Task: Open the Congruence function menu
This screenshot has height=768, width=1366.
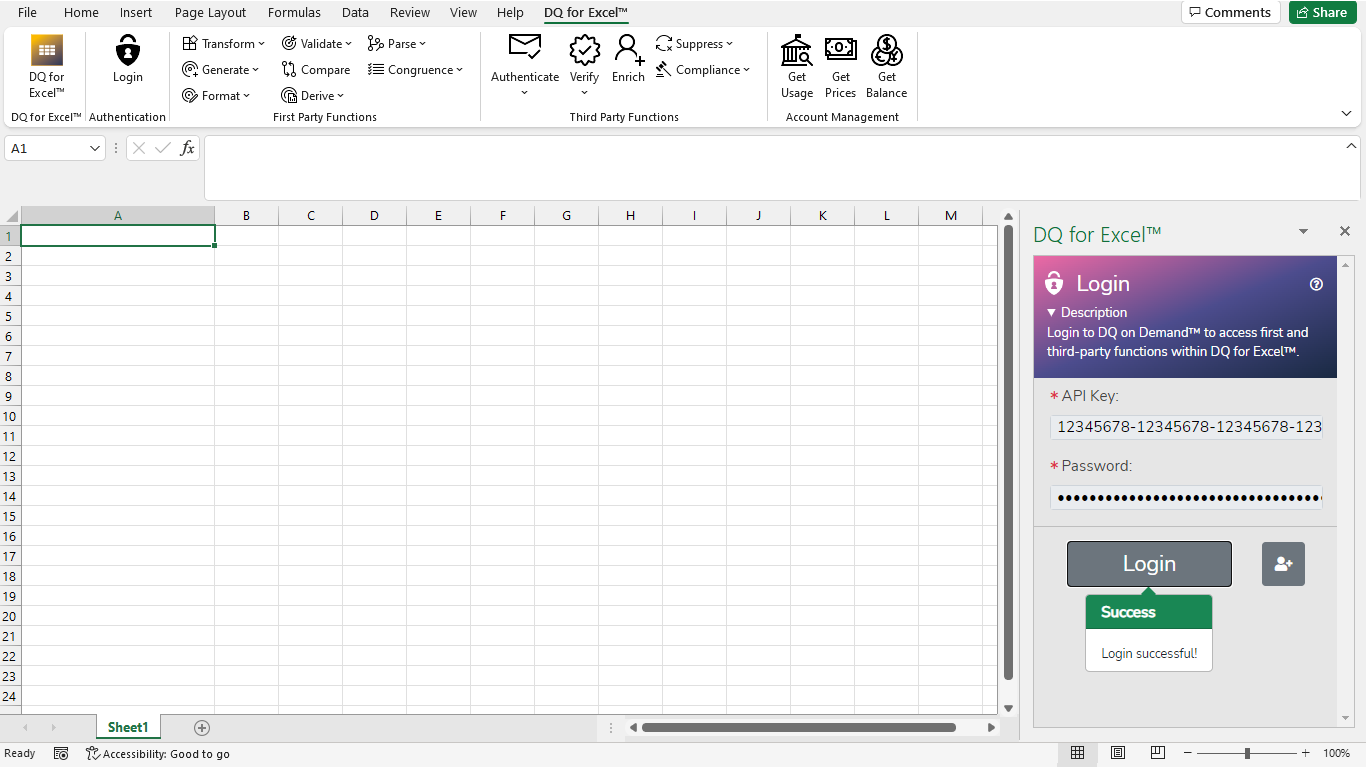Action: (416, 70)
